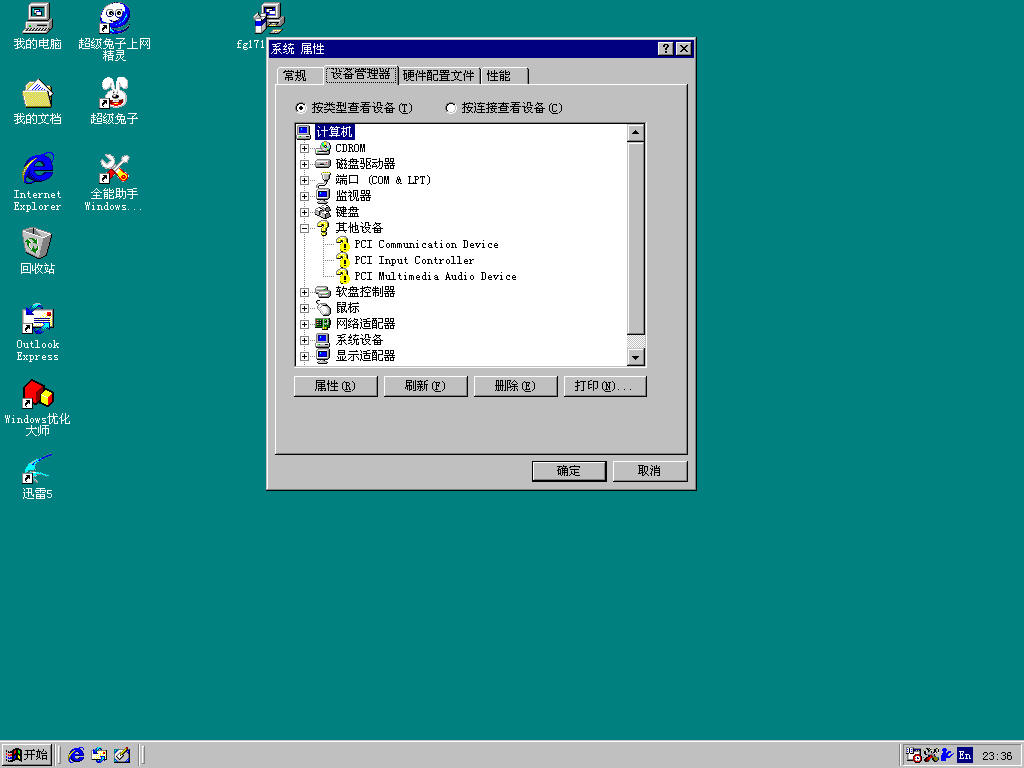Click the 打印(N)... button
Screen dimensions: 1024x768
tap(605, 386)
